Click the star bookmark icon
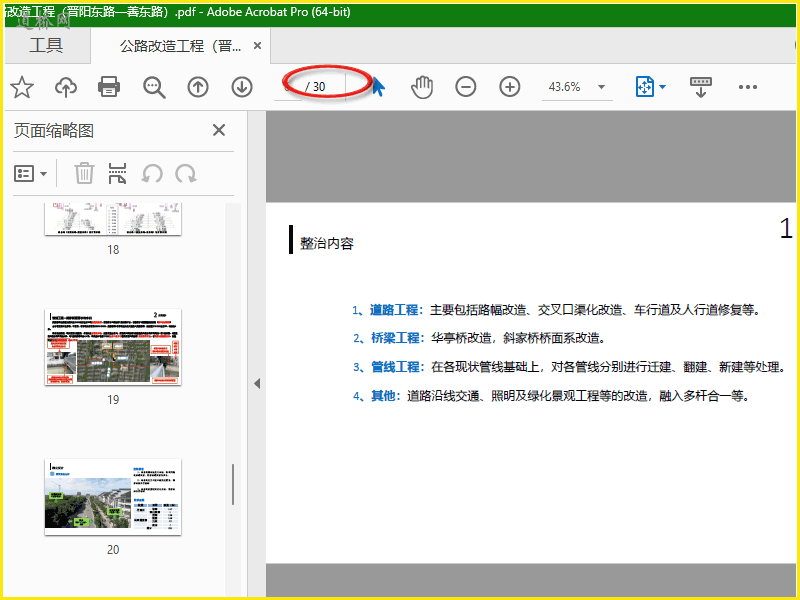800x600 pixels. pos(22,87)
